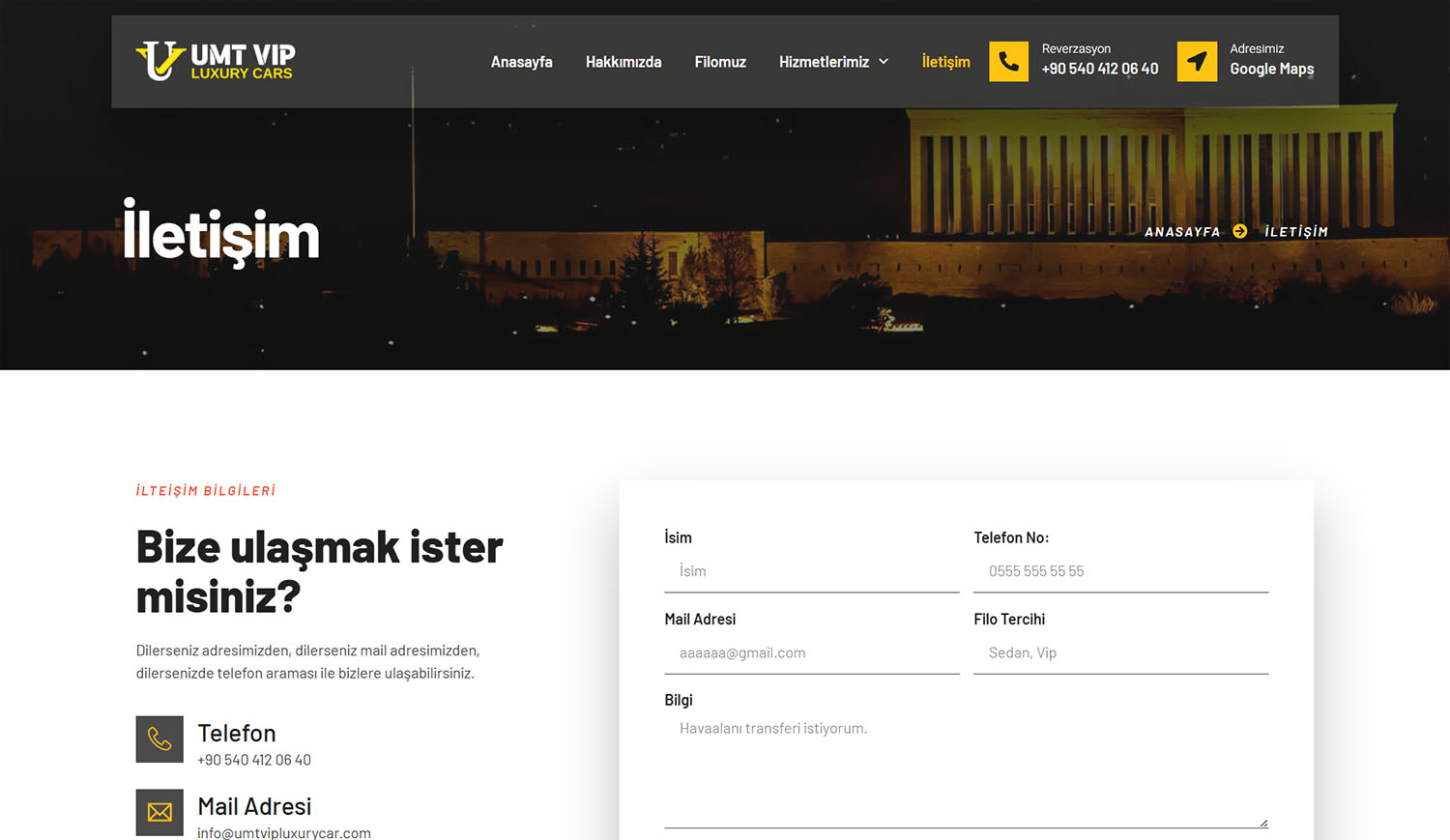Select the İletişim navigation item

[x=945, y=62]
